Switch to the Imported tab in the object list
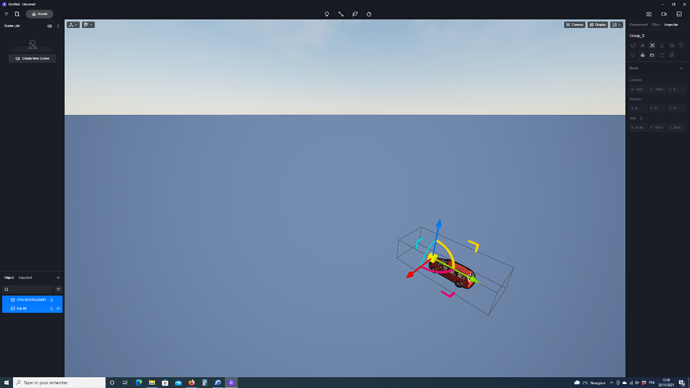 [x=25, y=278]
